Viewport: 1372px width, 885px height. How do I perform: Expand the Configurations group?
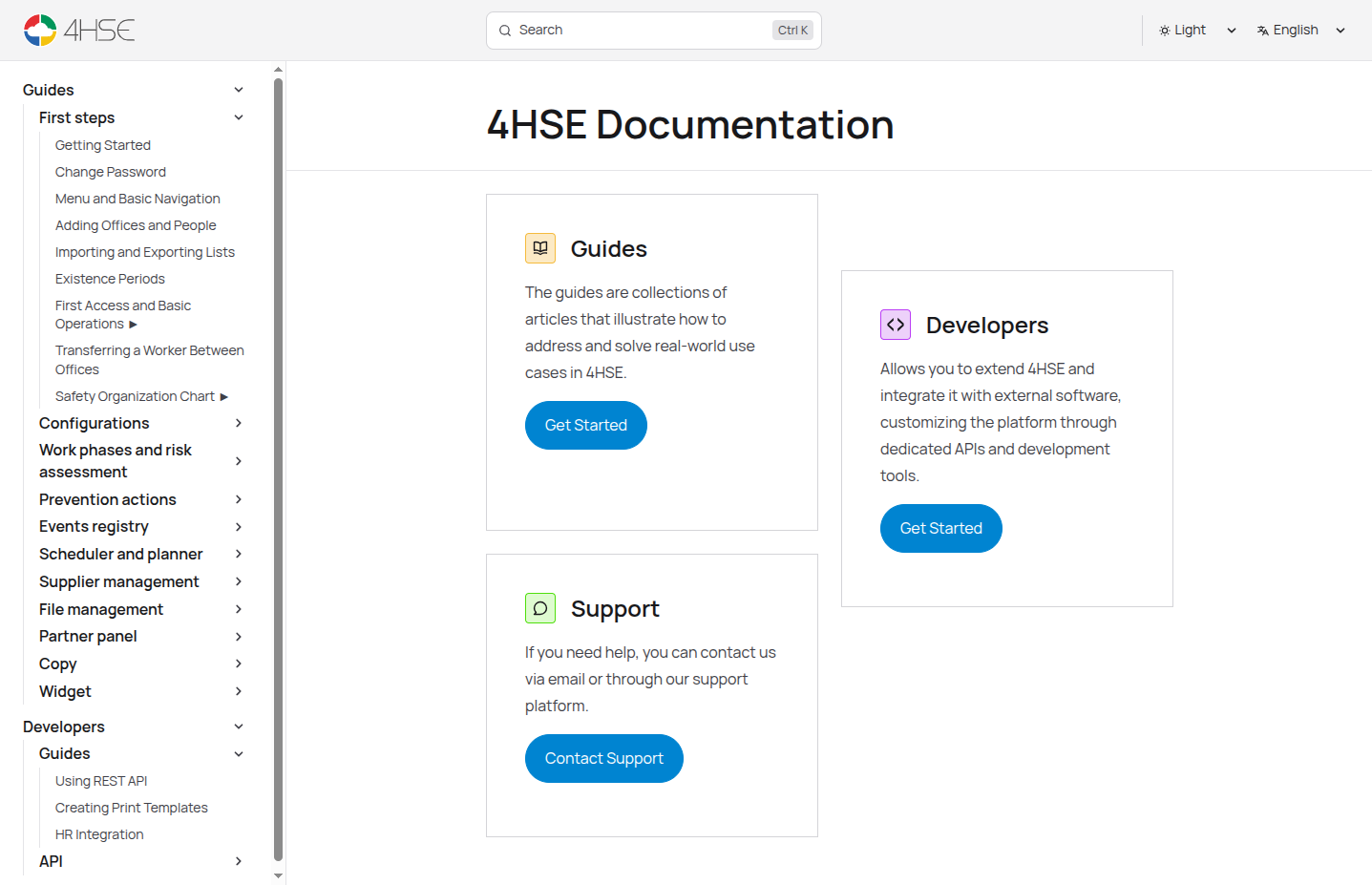click(x=142, y=423)
